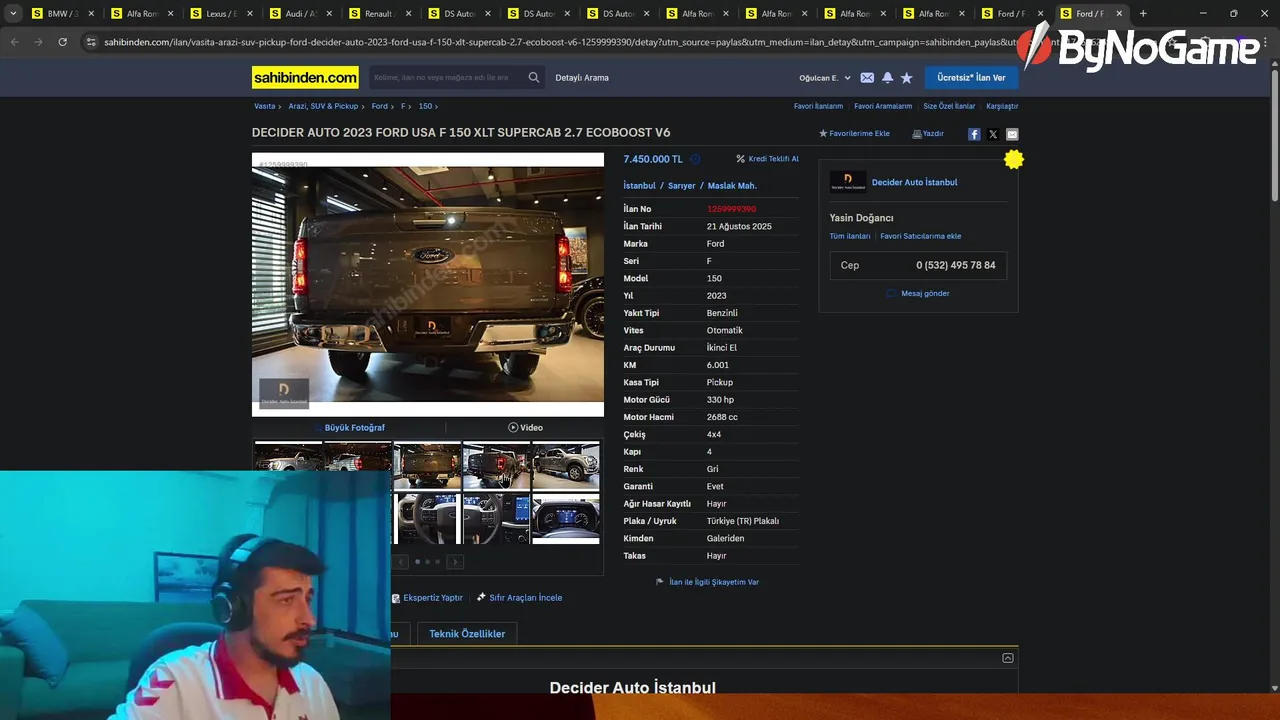Switch to the Audi browser tab
1280x720 pixels.
298,14
